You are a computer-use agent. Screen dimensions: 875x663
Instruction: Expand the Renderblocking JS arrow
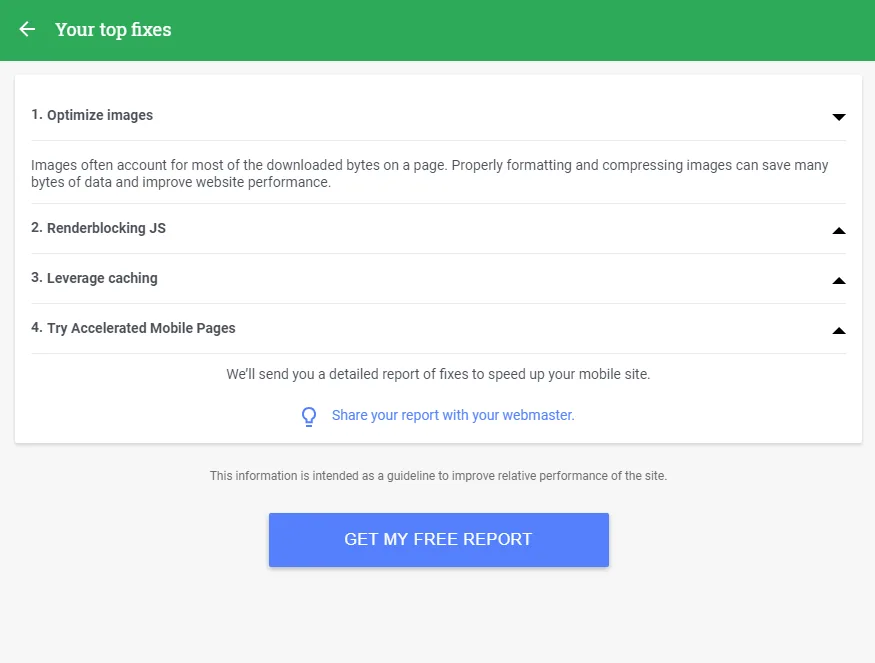tap(838, 230)
